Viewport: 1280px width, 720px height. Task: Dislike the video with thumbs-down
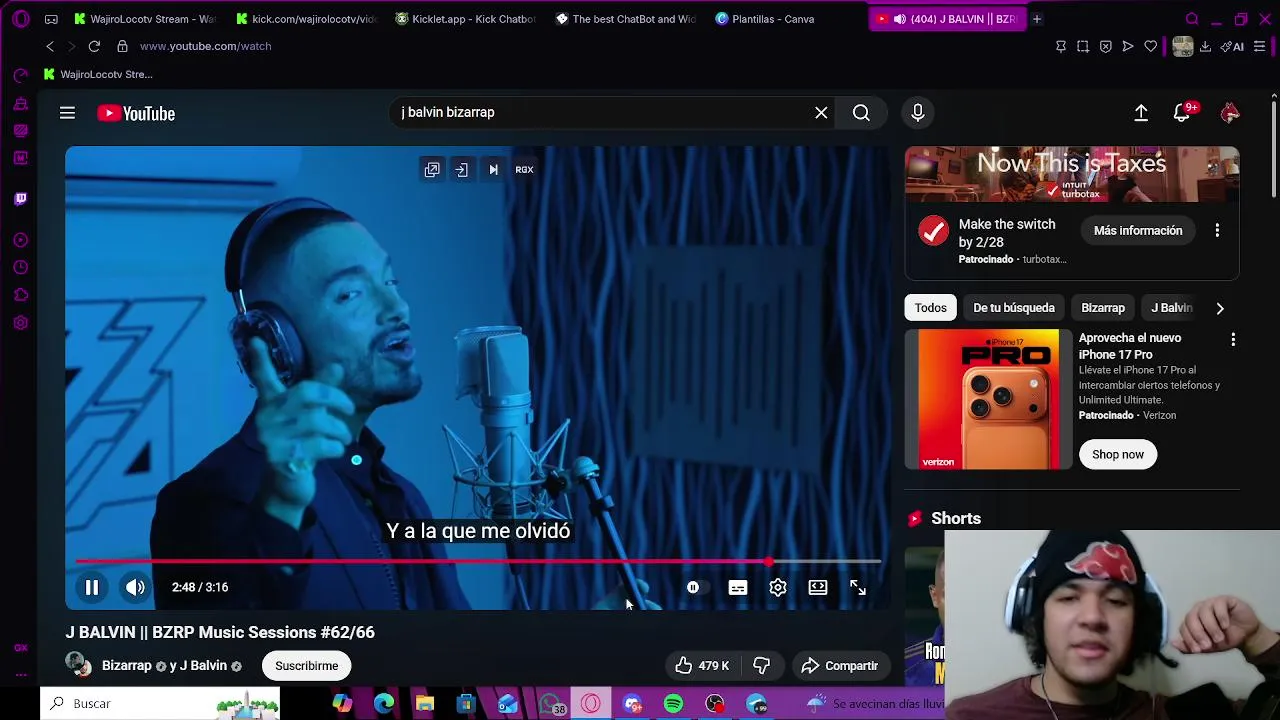762,666
